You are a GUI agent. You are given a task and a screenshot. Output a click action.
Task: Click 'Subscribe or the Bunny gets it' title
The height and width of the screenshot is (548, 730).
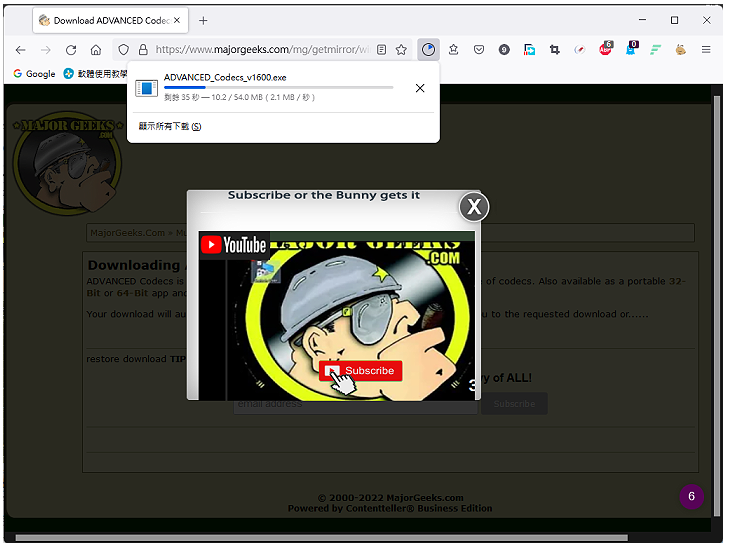point(324,195)
